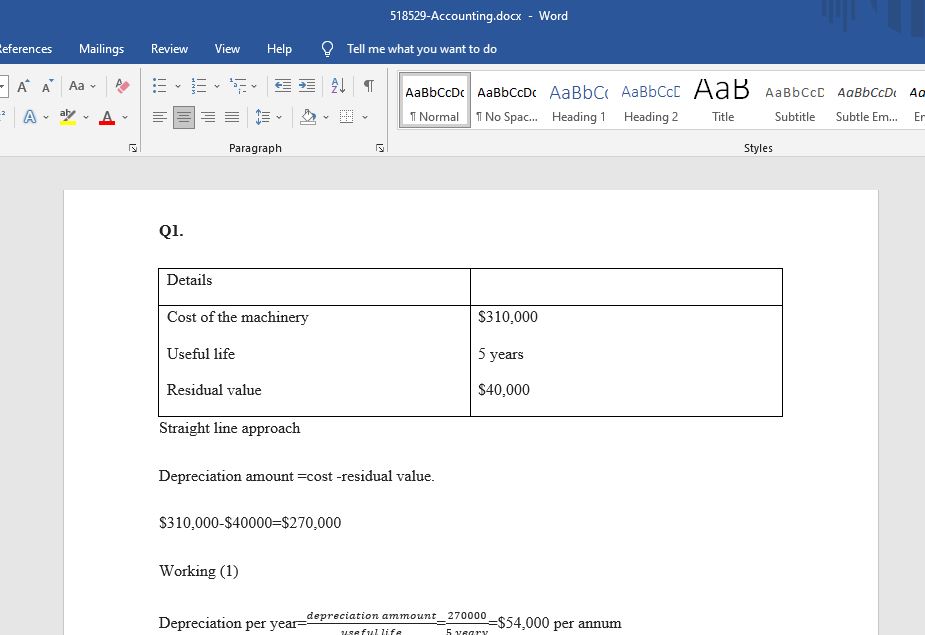925x635 pixels.
Task: Justify the paragraph text
Action: pos(232,117)
